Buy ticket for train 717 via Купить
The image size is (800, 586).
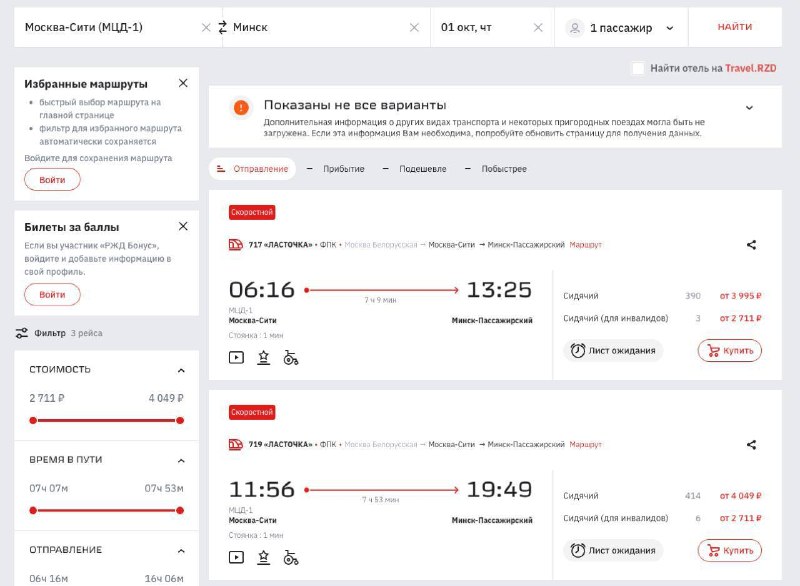pos(730,351)
